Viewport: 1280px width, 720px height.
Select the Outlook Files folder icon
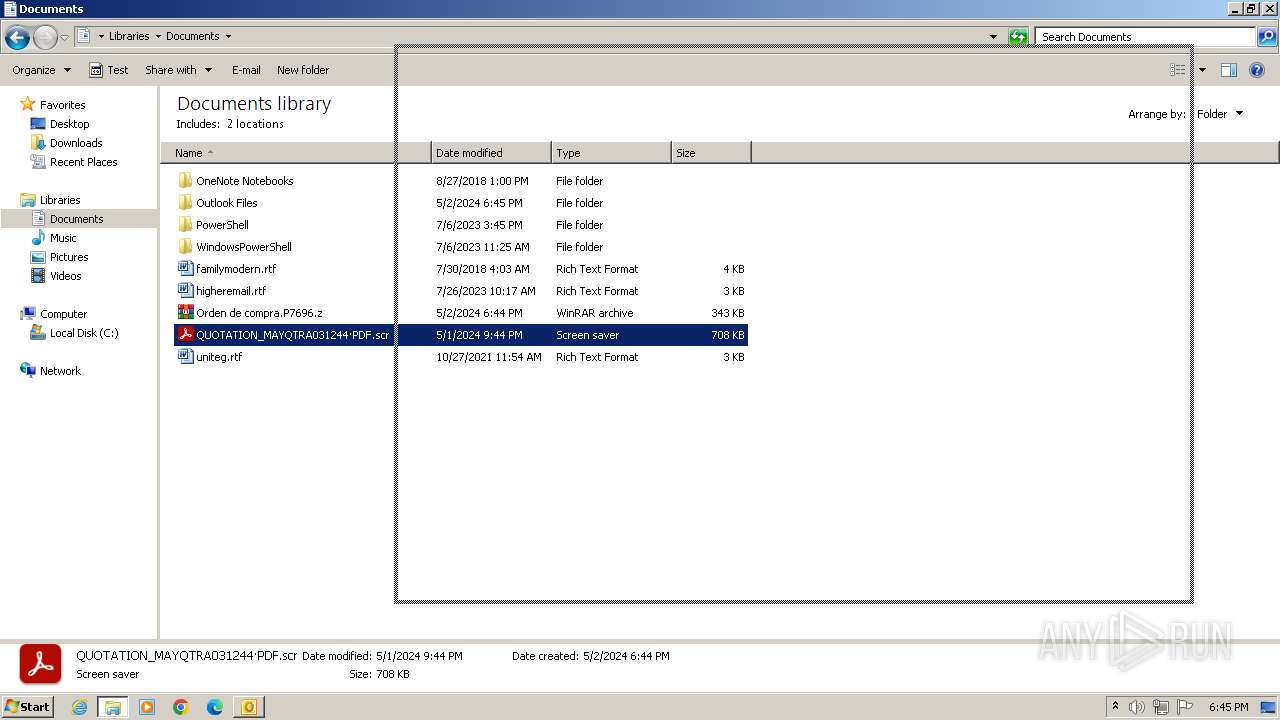pos(185,203)
